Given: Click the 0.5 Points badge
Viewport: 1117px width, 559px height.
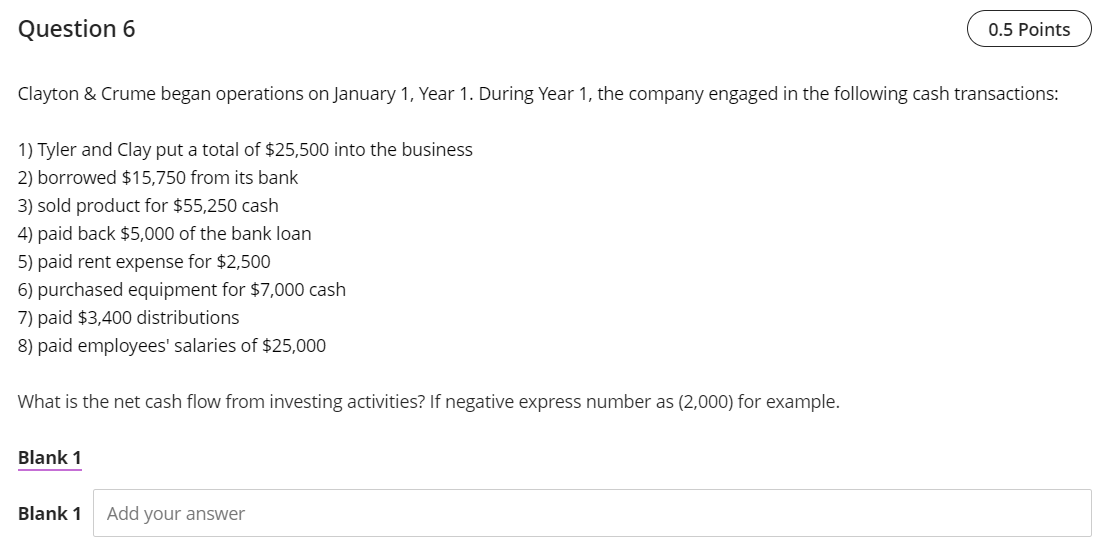Looking at the screenshot, I should point(1028,29).
